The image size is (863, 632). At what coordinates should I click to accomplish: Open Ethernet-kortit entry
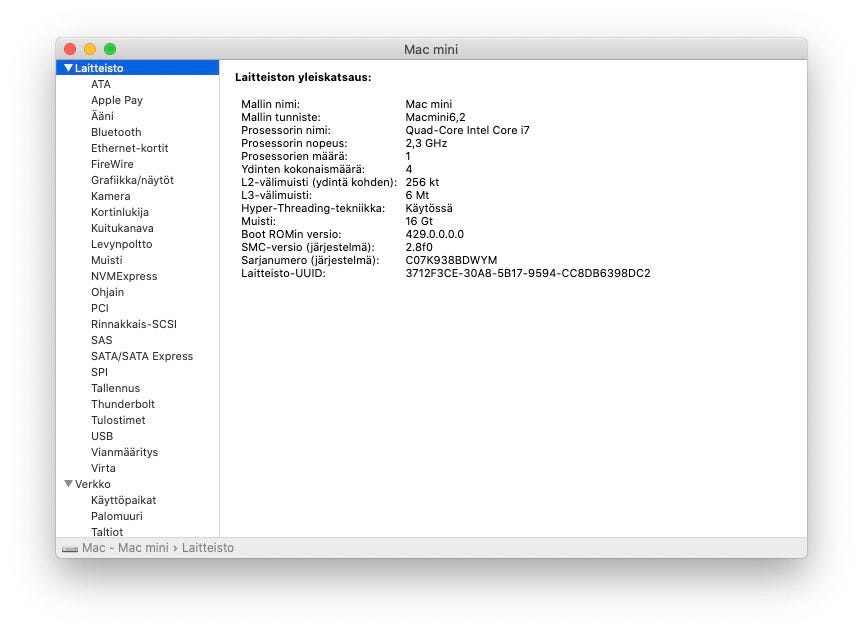129,148
